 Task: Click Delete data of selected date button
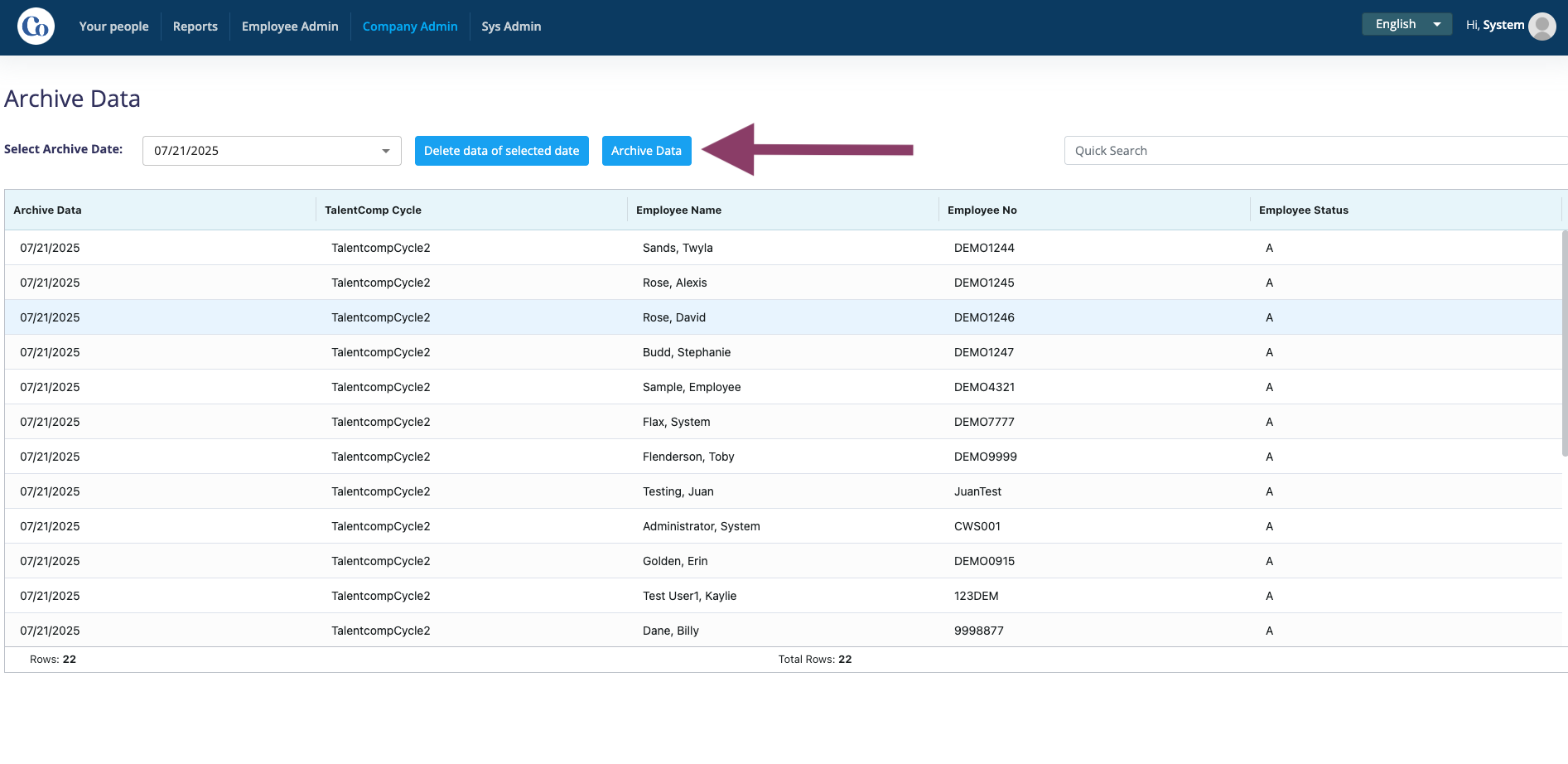(x=502, y=151)
